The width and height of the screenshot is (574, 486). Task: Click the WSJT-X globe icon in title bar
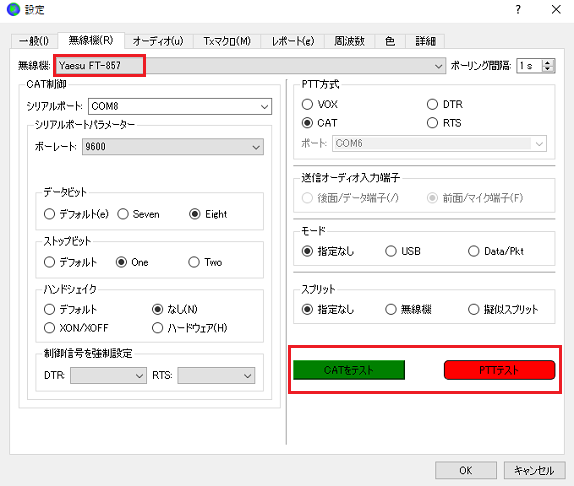pyautogui.click(x=14, y=9)
